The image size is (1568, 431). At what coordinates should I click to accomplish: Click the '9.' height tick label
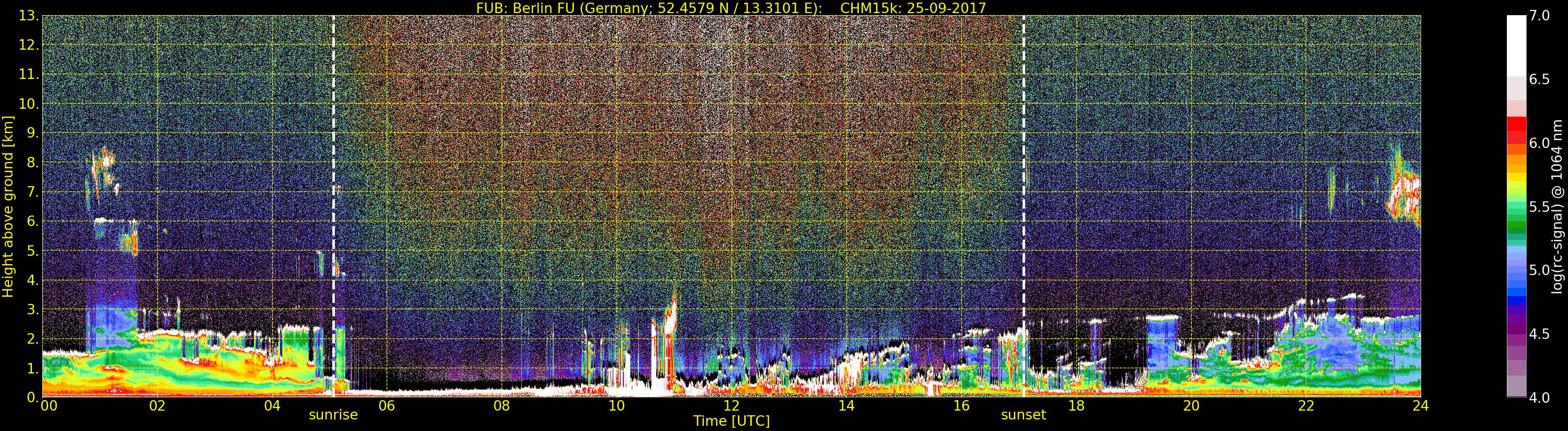pos(32,133)
